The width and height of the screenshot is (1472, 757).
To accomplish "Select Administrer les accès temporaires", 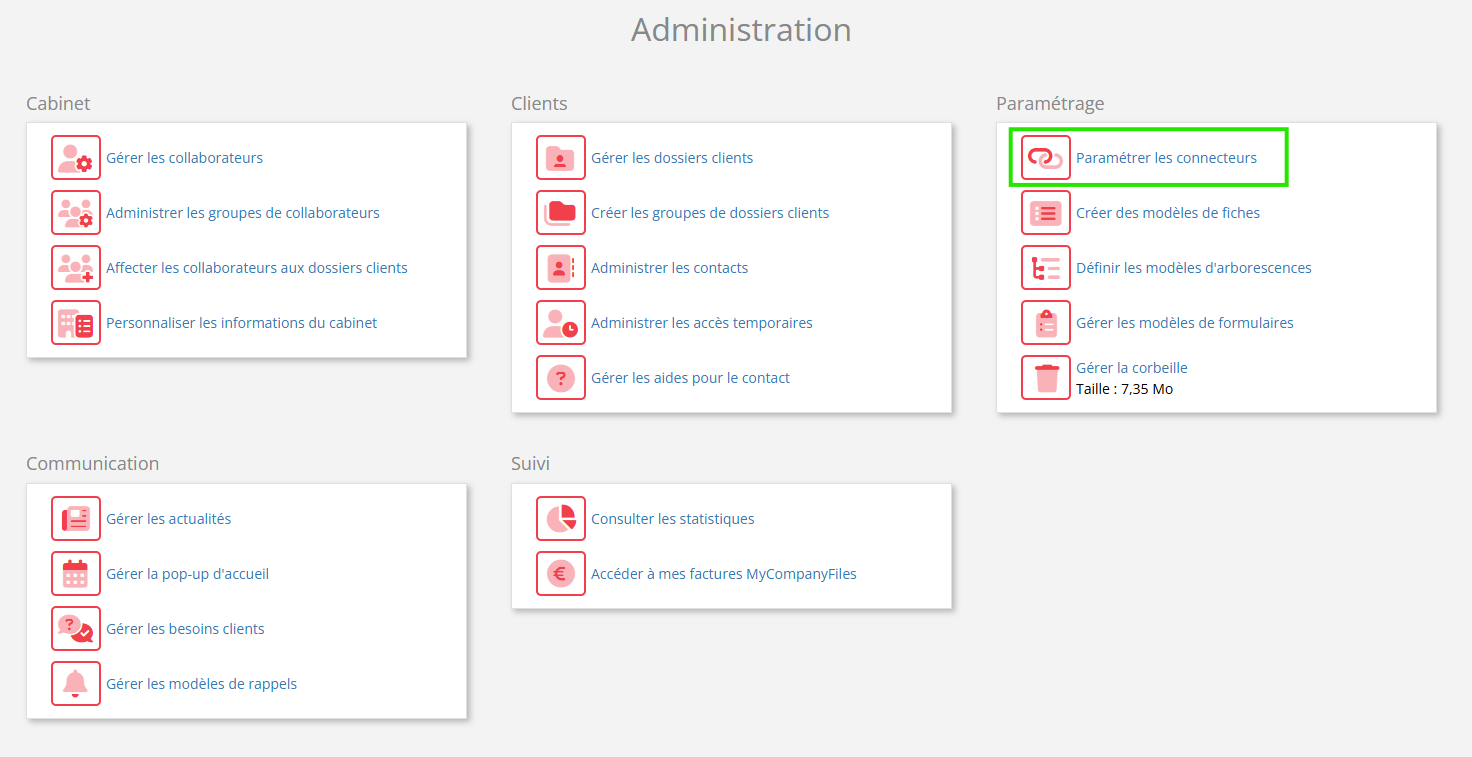I will (x=701, y=323).
